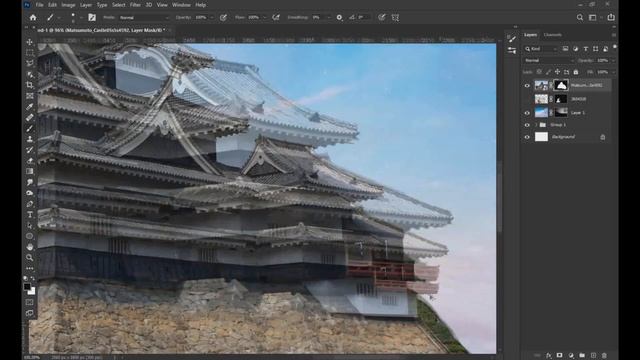Select the Gradient tool
Viewport: 640px width, 360px height.
(x=30, y=171)
